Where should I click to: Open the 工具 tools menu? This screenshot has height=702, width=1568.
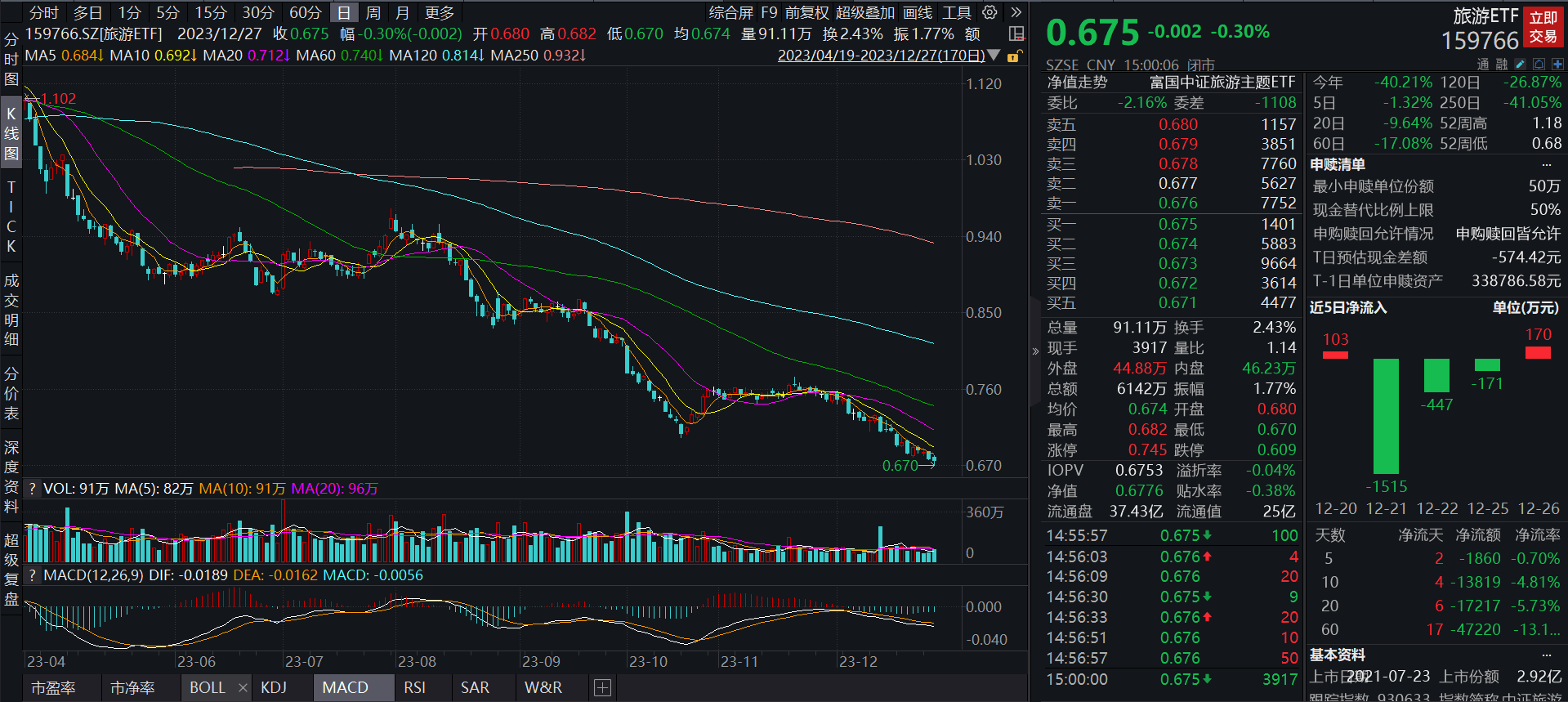click(957, 12)
